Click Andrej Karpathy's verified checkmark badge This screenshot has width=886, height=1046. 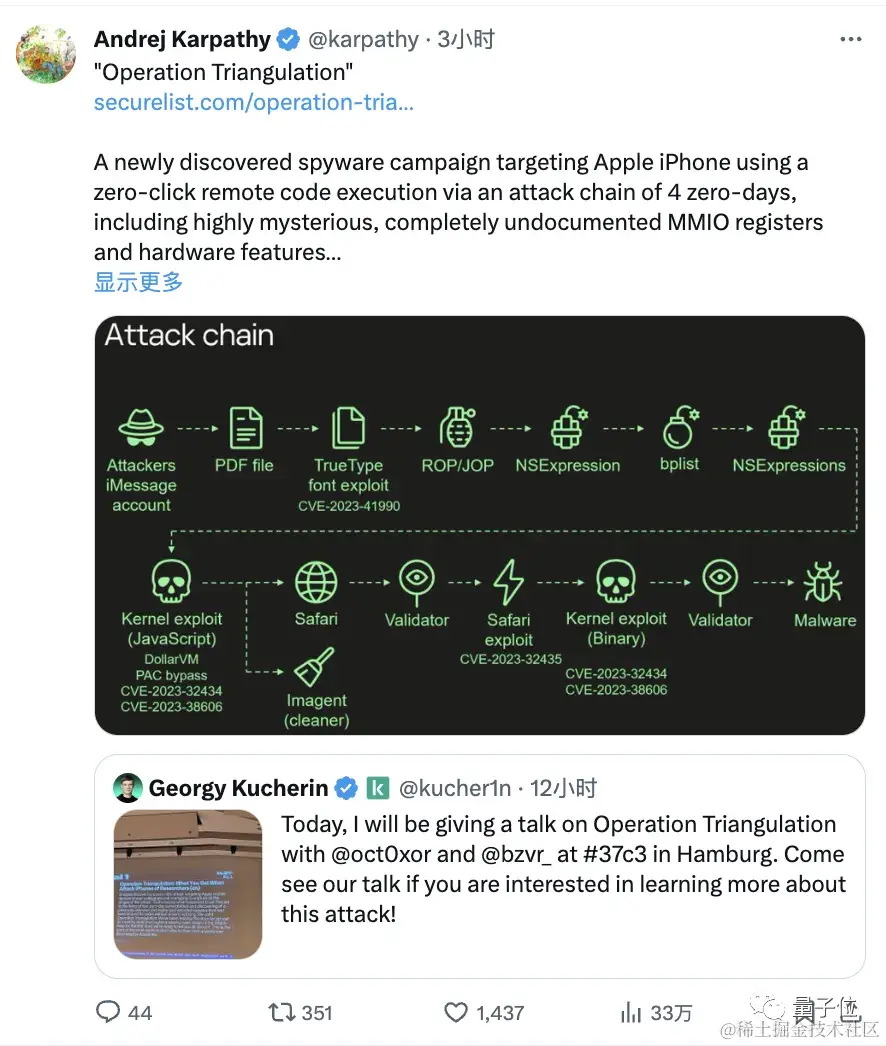click(287, 39)
